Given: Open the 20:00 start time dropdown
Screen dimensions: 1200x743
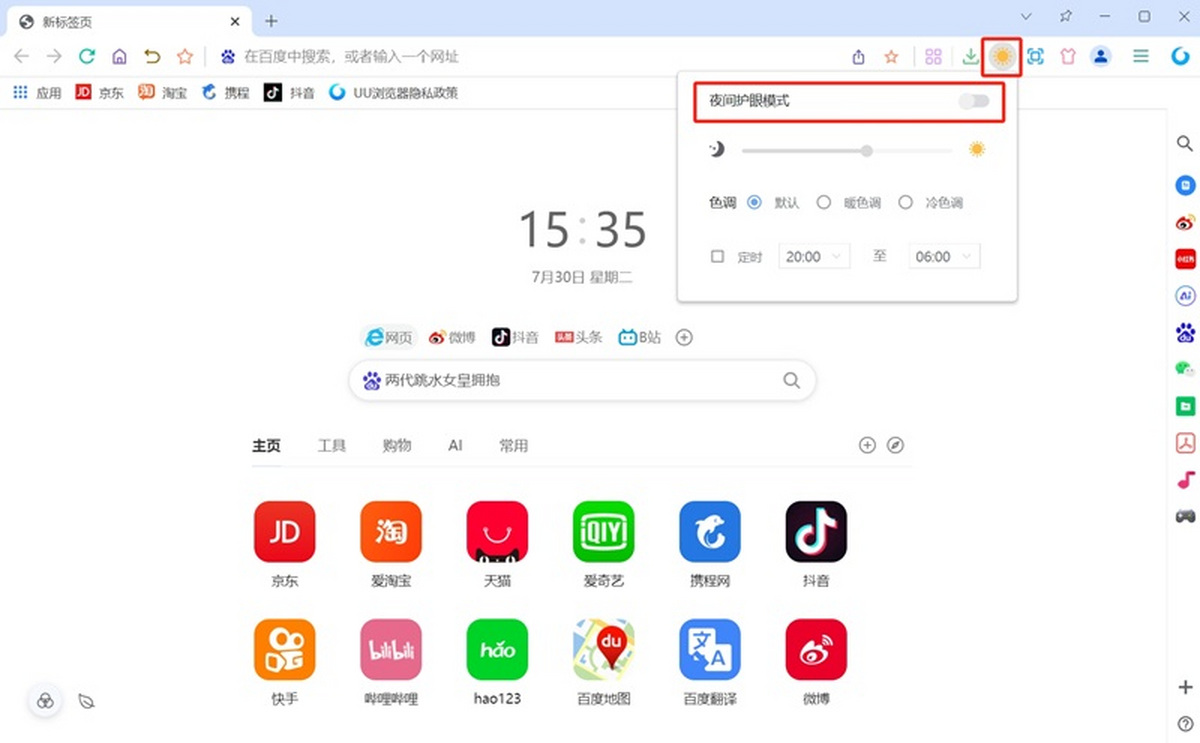Looking at the screenshot, I should pos(813,257).
